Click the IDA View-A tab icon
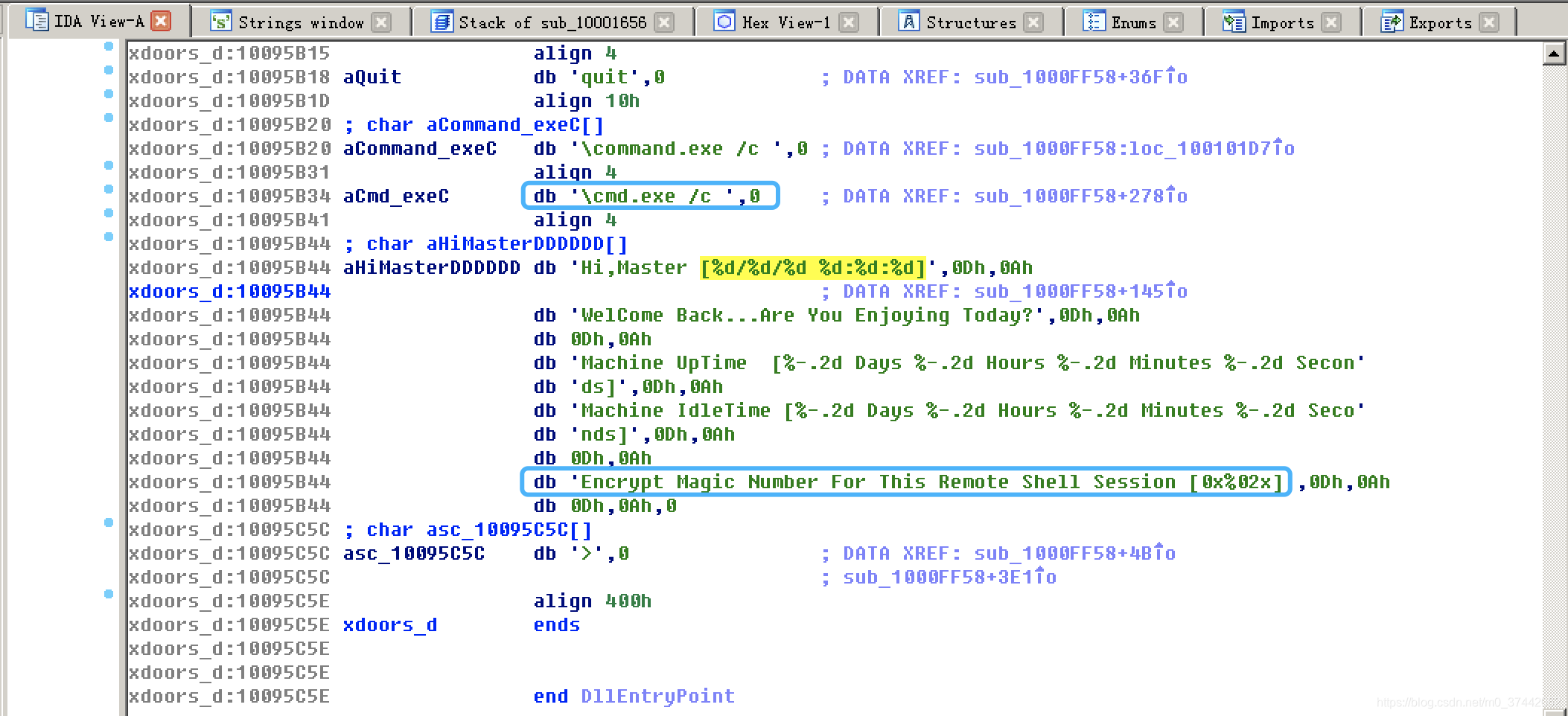Screen dimensions: 1568x716 pos(36,20)
